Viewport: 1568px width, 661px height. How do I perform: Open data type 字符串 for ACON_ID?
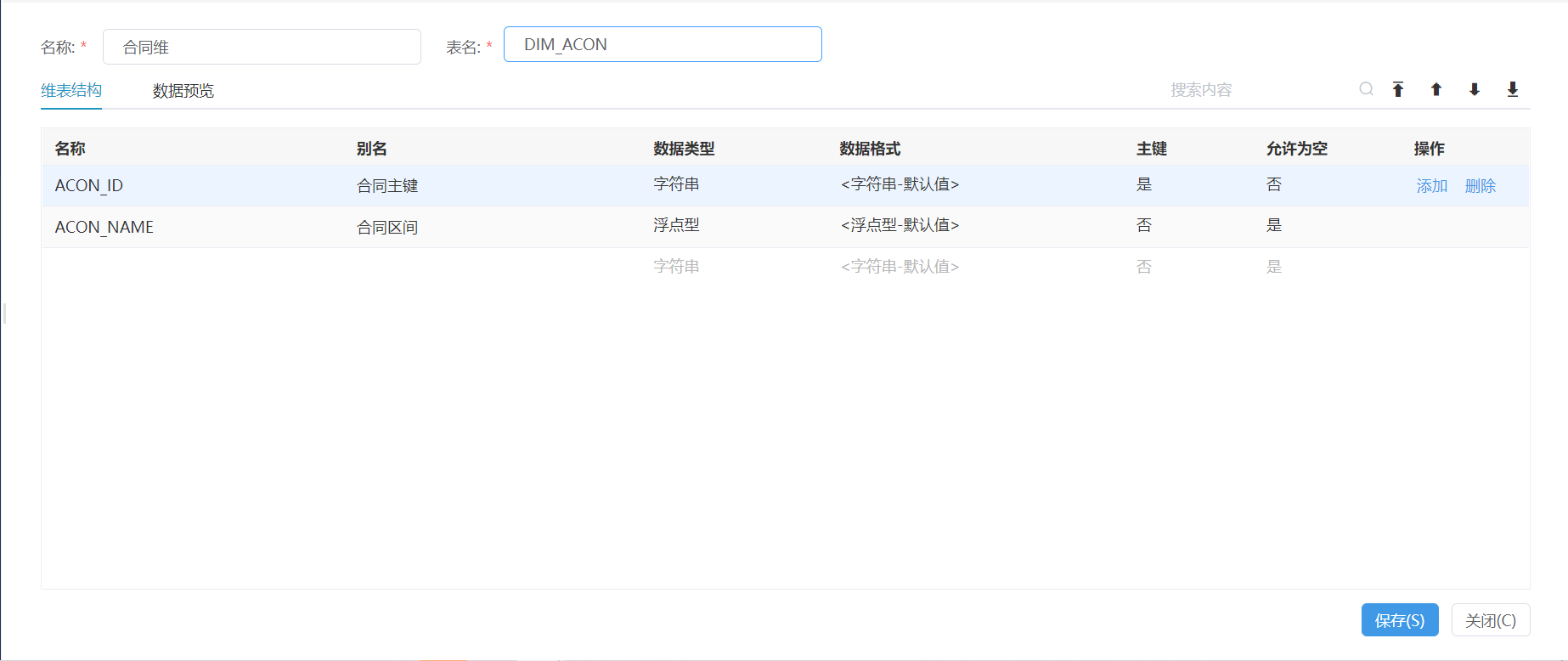pos(677,184)
